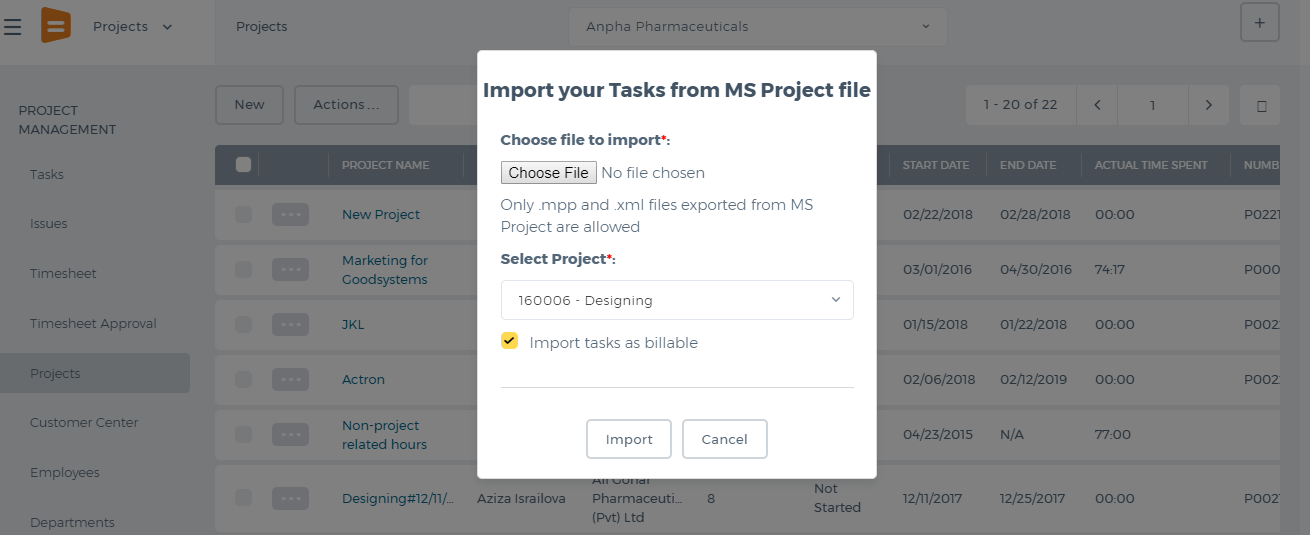Image resolution: width=1310 pixels, height=535 pixels.
Task: Open row actions ellipsis for Actron
Action: point(290,379)
